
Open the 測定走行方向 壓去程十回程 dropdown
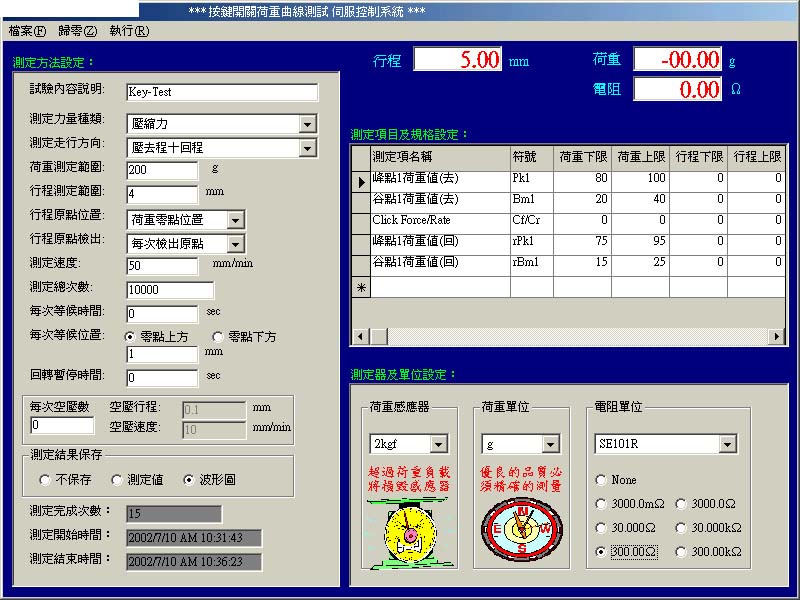click(307, 148)
